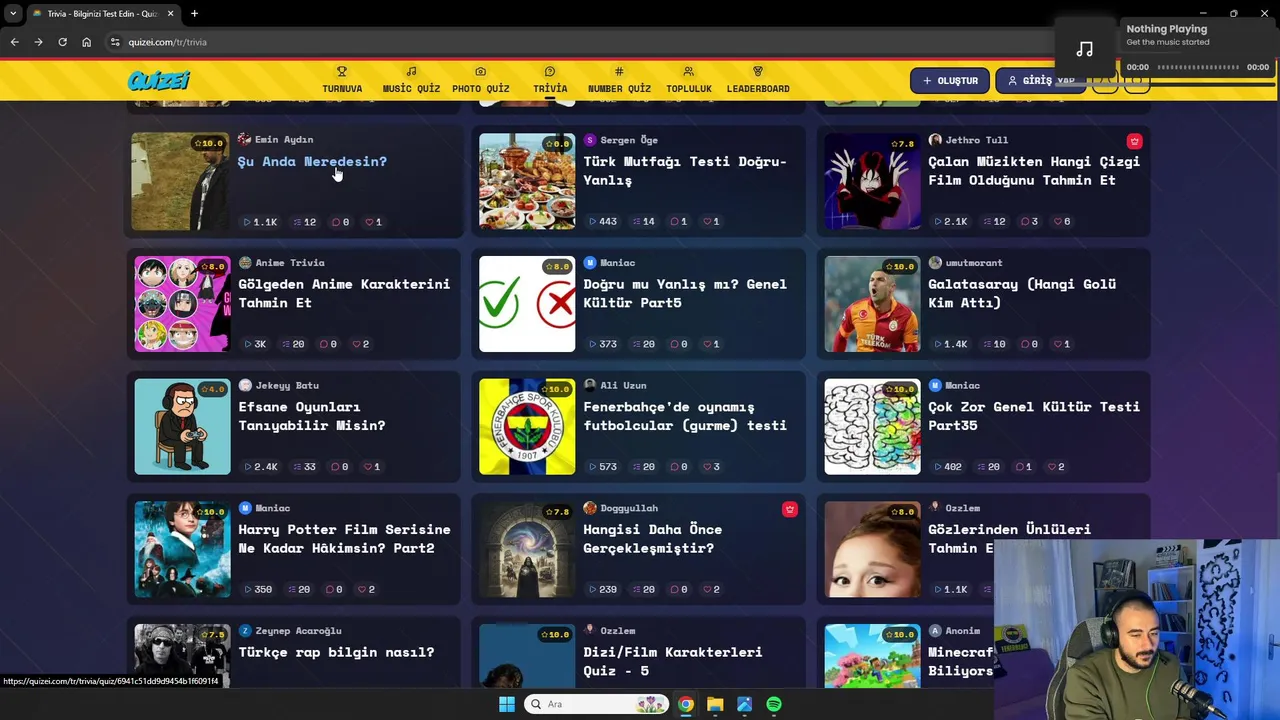Open Spotify from the taskbar
1280x720 pixels.
[x=774, y=704]
